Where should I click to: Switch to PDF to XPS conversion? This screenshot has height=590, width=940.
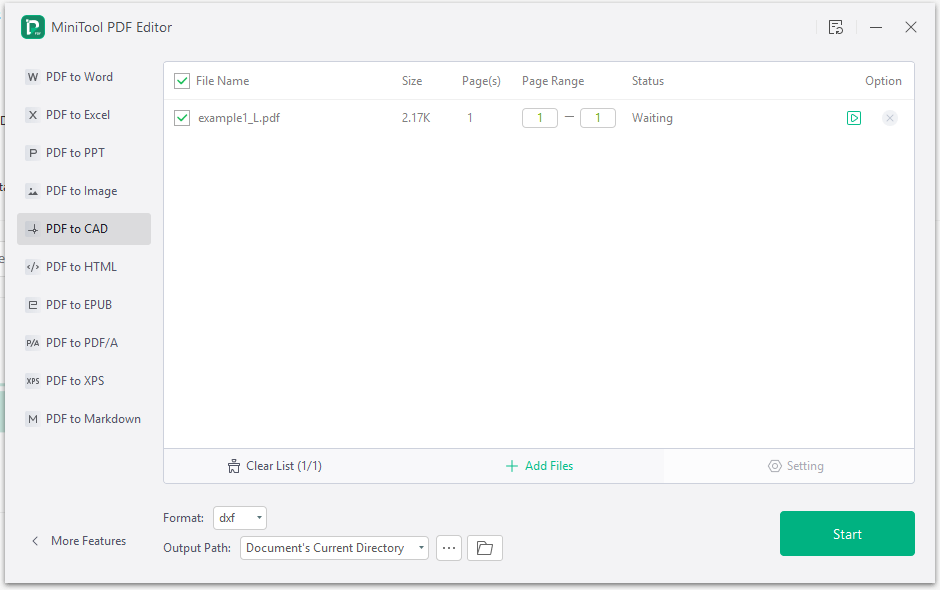point(84,381)
